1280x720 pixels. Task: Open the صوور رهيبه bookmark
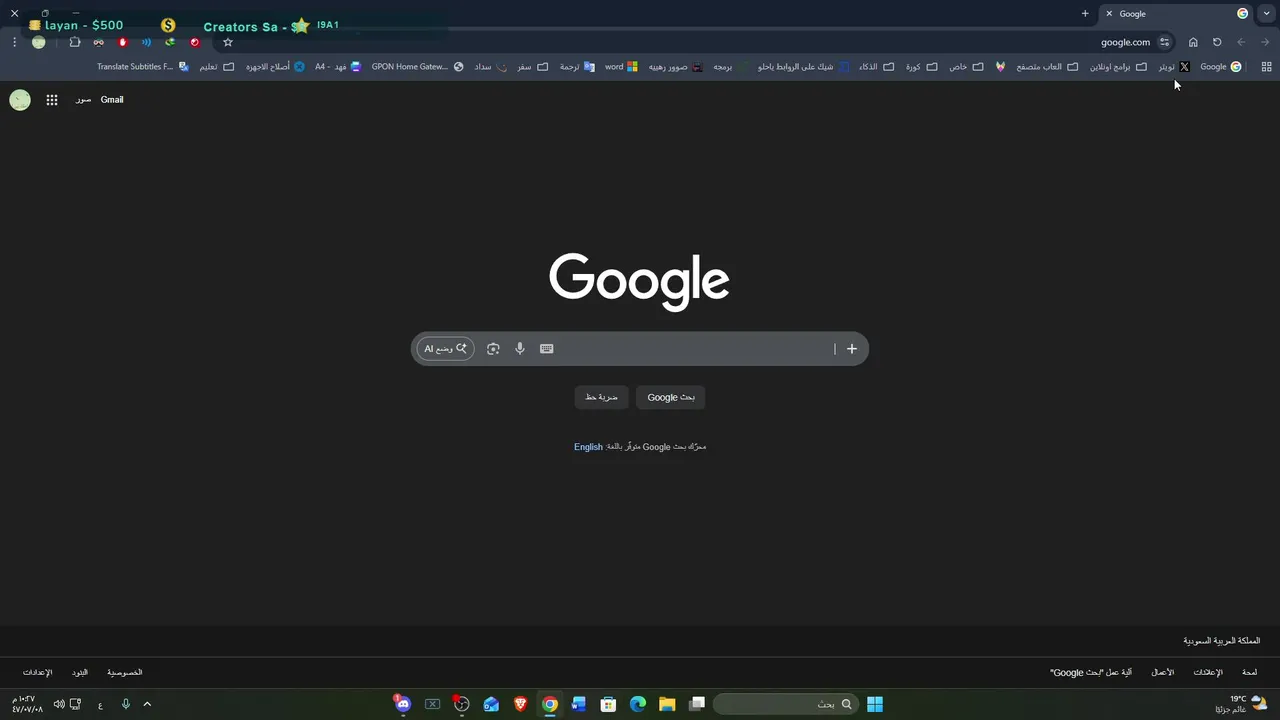[675, 67]
